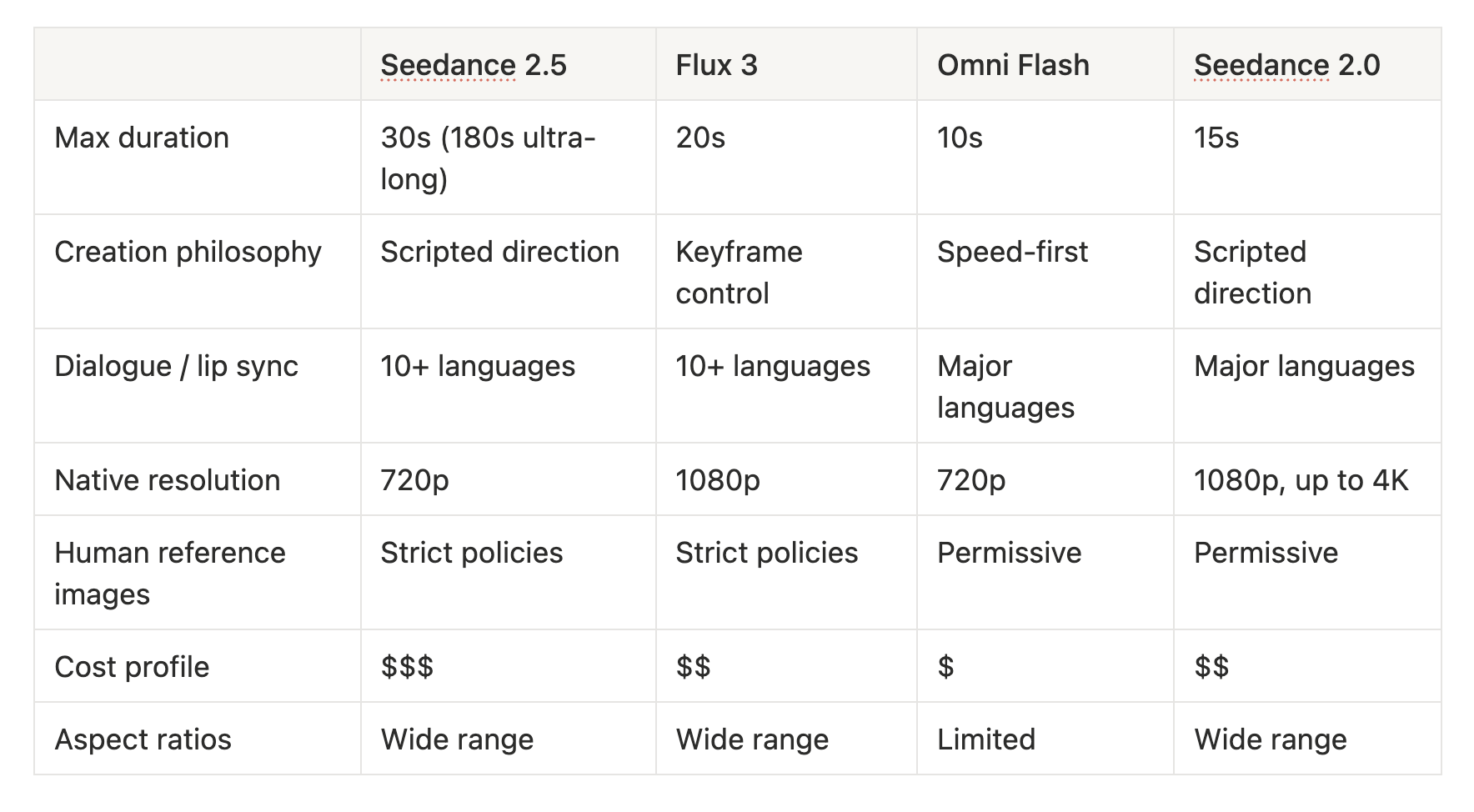Click the empty top-left header cell
Screen dimensions: 1474x812
[198, 64]
